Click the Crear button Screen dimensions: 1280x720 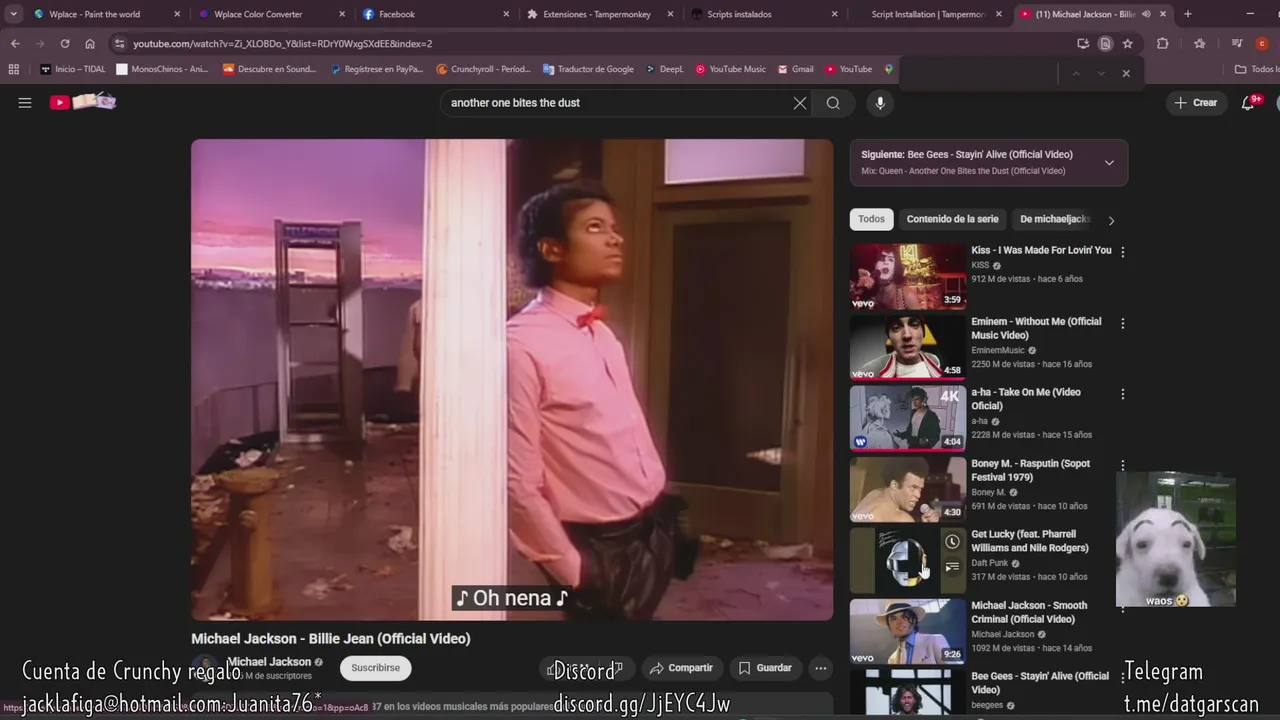(1196, 103)
